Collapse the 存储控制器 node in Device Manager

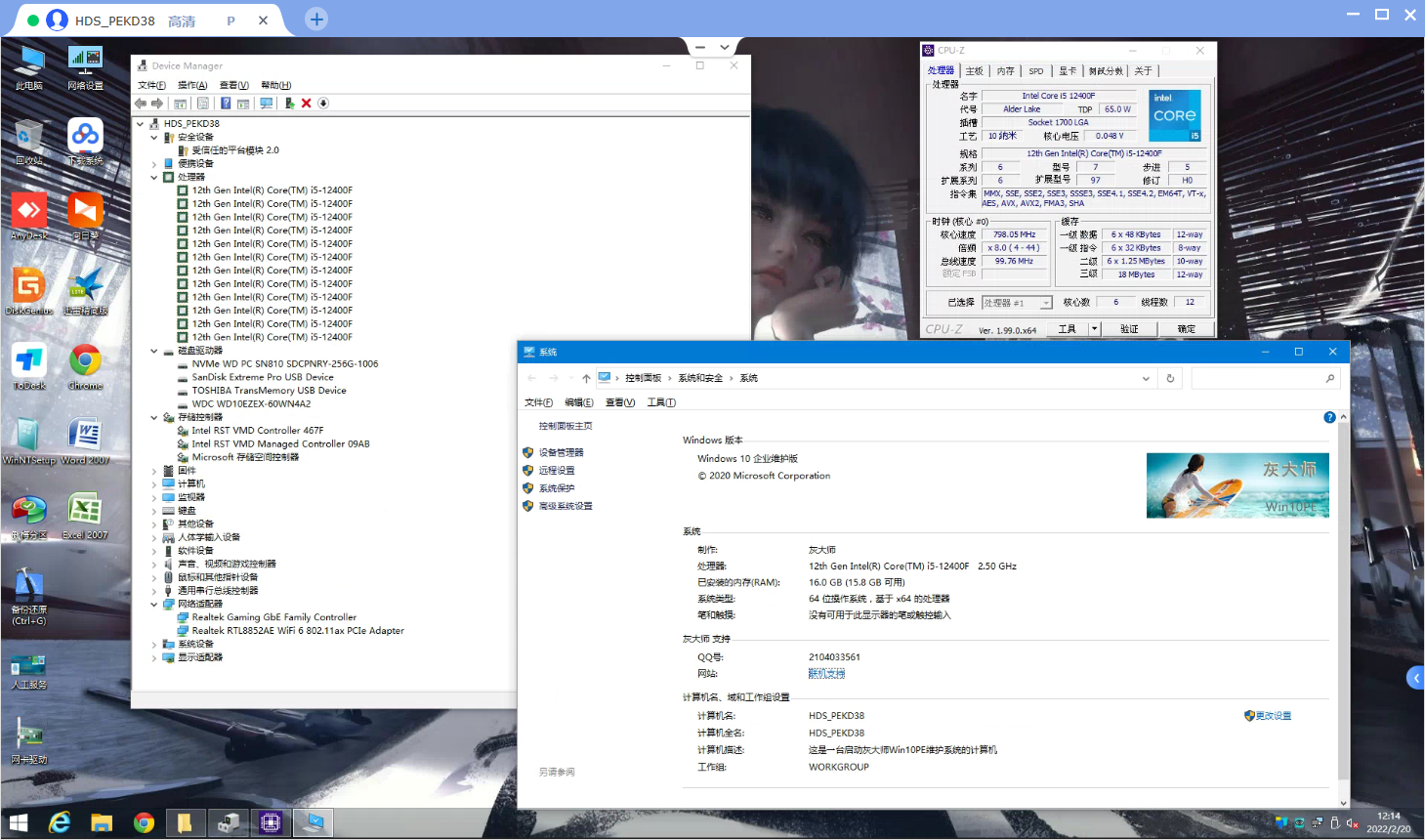click(x=154, y=417)
